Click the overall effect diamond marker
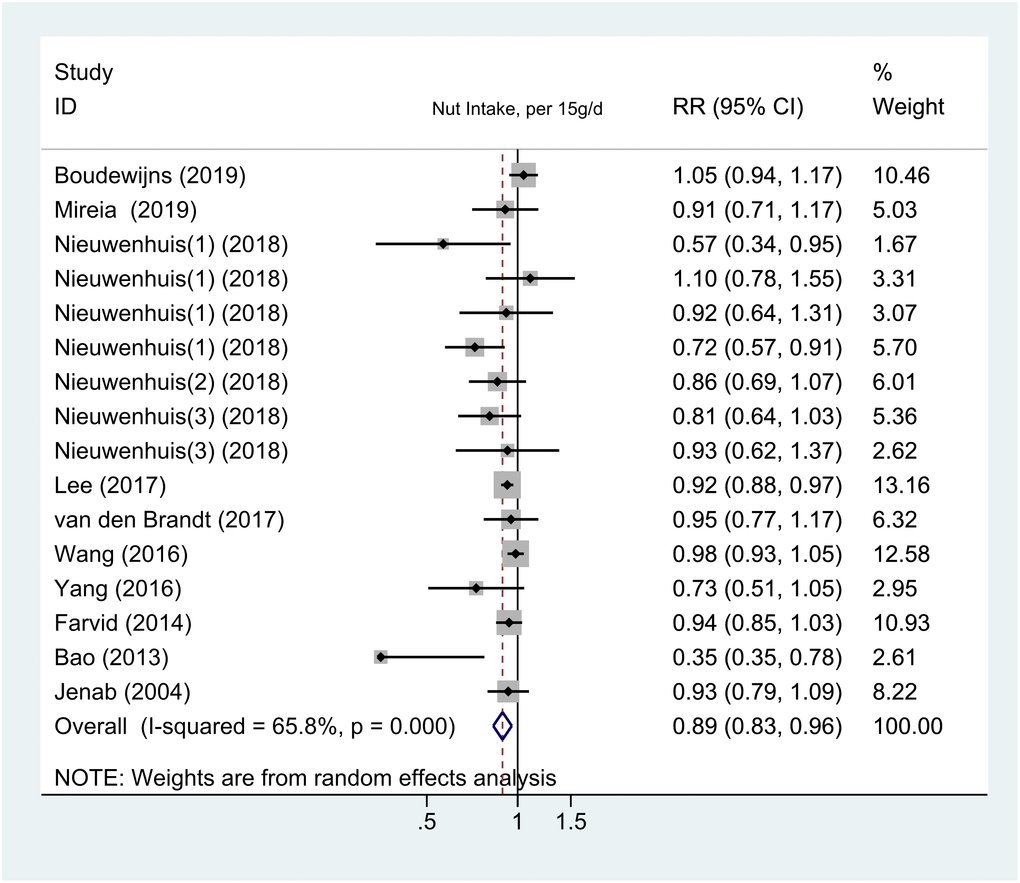1020x883 pixels. click(503, 726)
